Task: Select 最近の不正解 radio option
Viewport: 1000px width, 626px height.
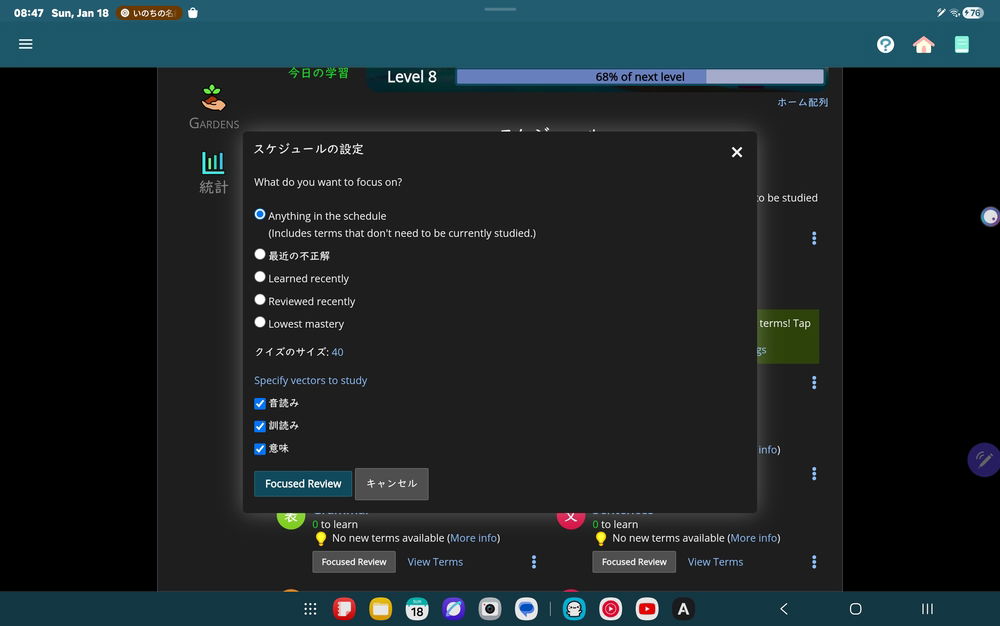Action: pyautogui.click(x=260, y=255)
